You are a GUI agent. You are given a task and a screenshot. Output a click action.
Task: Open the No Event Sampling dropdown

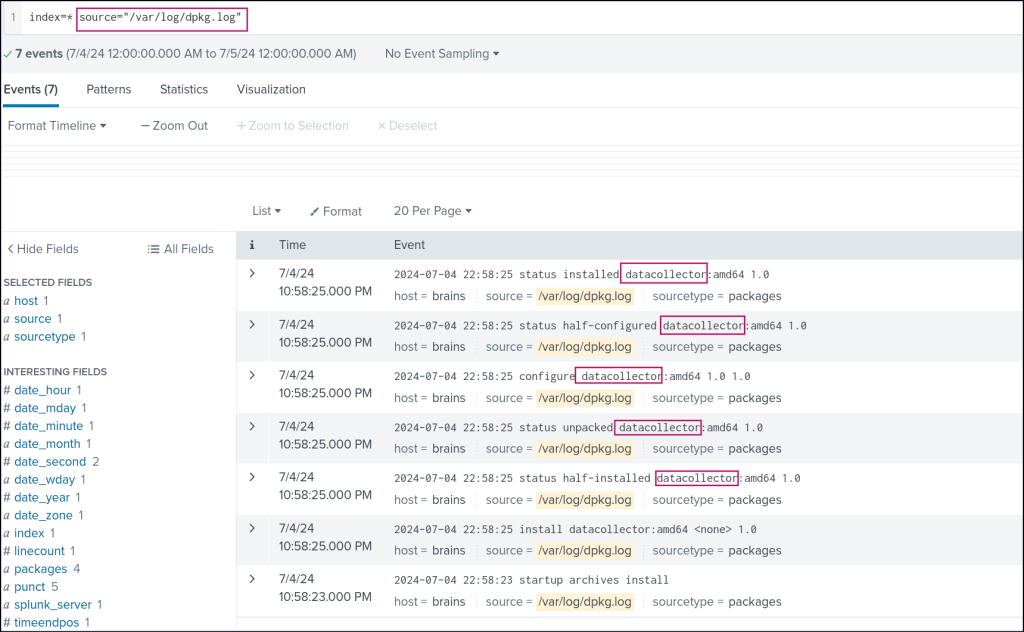(x=442, y=53)
